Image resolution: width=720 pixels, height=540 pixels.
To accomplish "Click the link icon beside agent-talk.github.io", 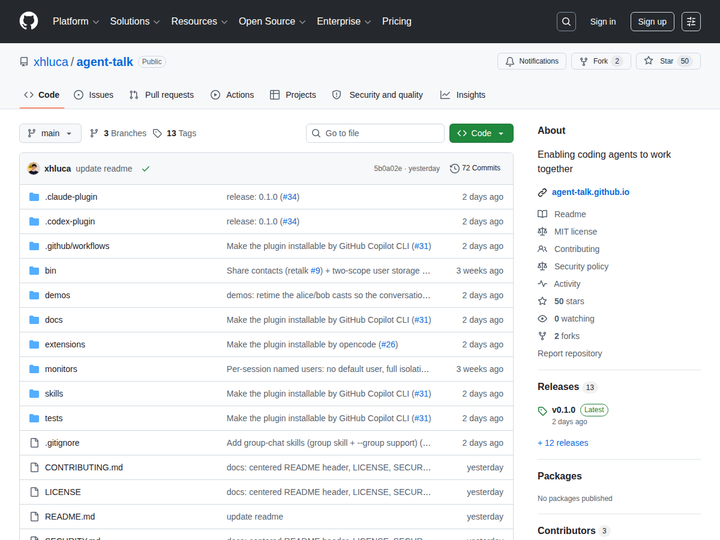I will click(542, 192).
